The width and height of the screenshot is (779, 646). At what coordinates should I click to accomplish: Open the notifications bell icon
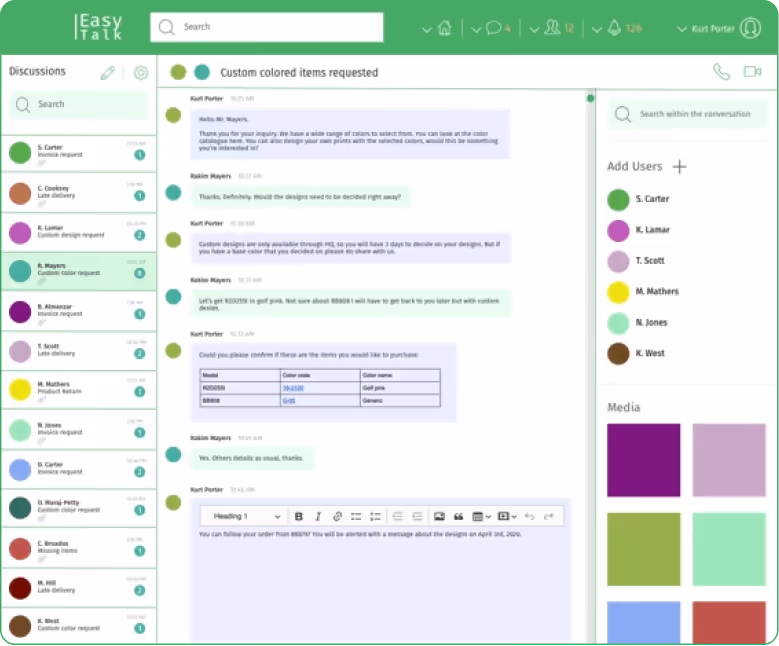[611, 28]
